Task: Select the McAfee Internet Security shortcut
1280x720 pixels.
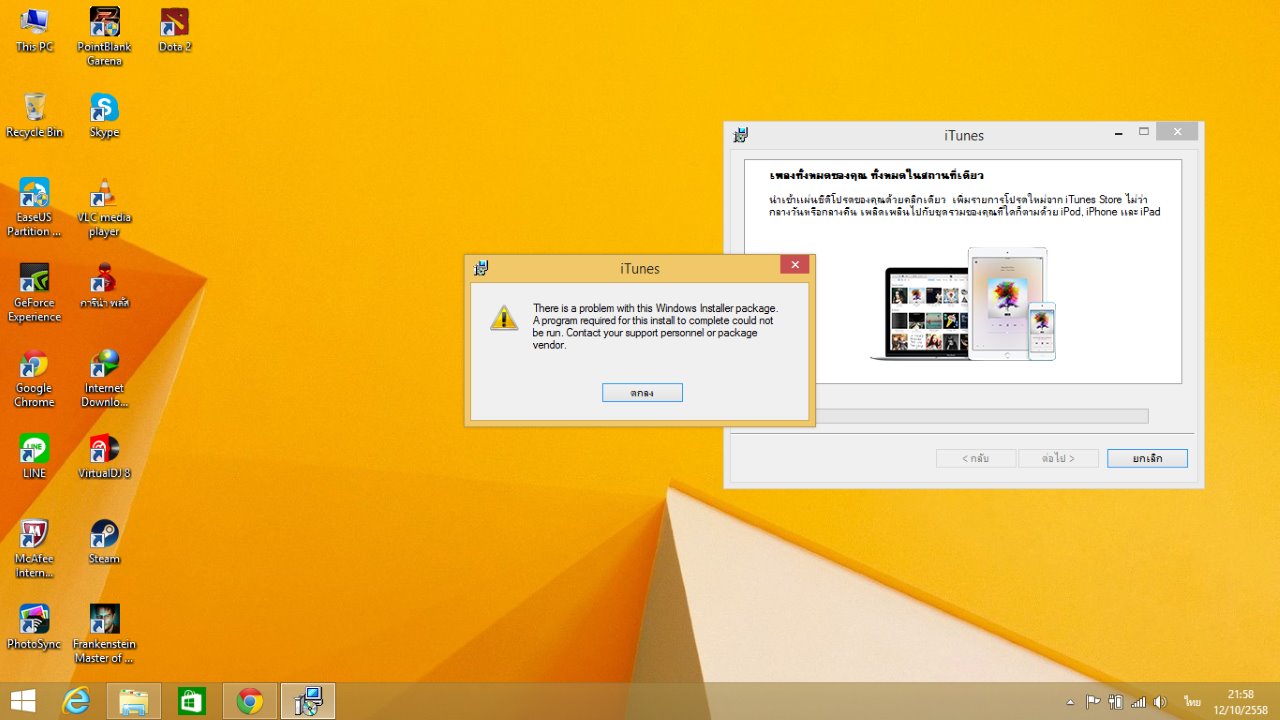Action: (x=34, y=549)
